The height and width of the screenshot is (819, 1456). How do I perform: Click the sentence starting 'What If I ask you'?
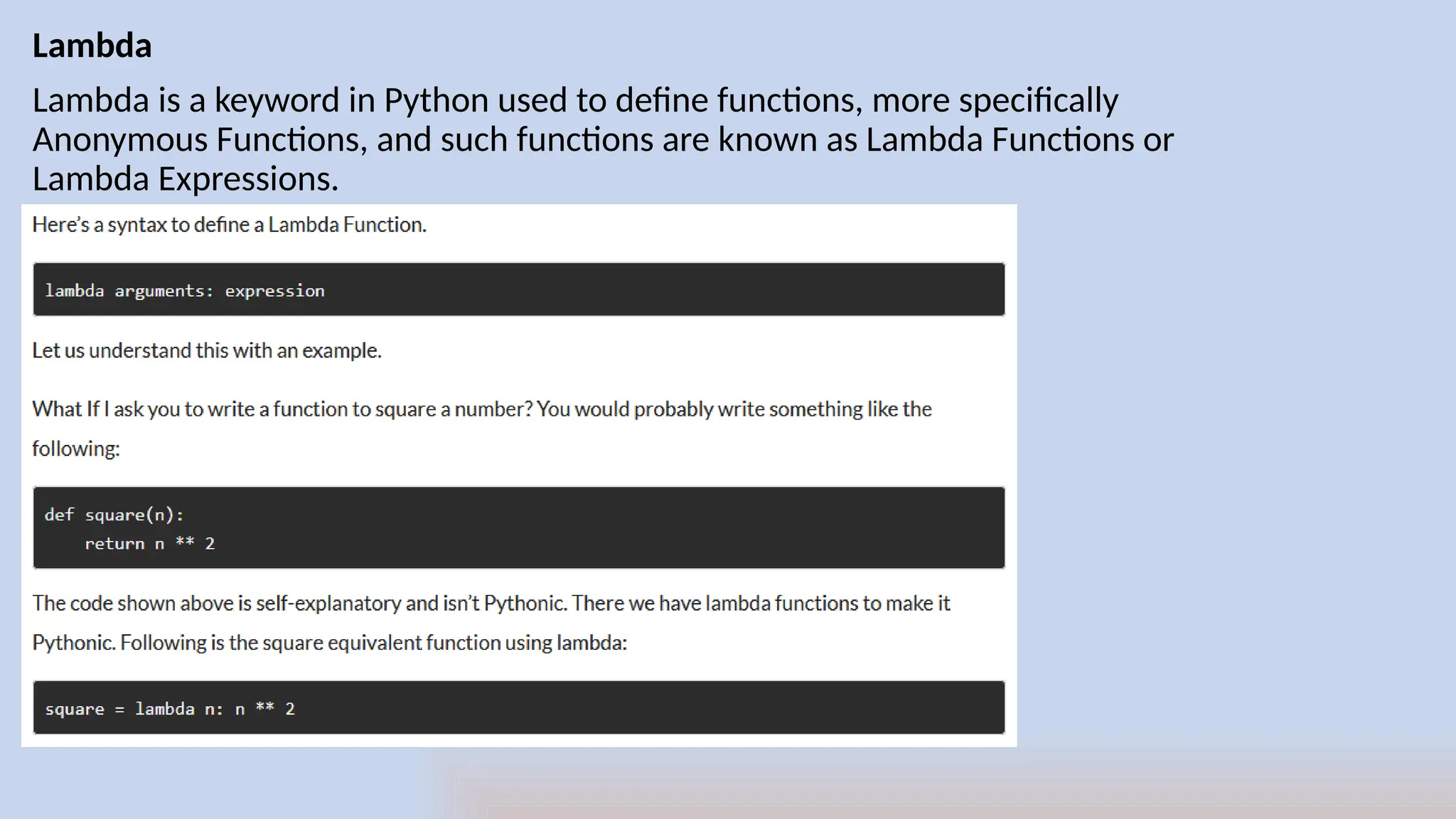[x=481, y=409]
